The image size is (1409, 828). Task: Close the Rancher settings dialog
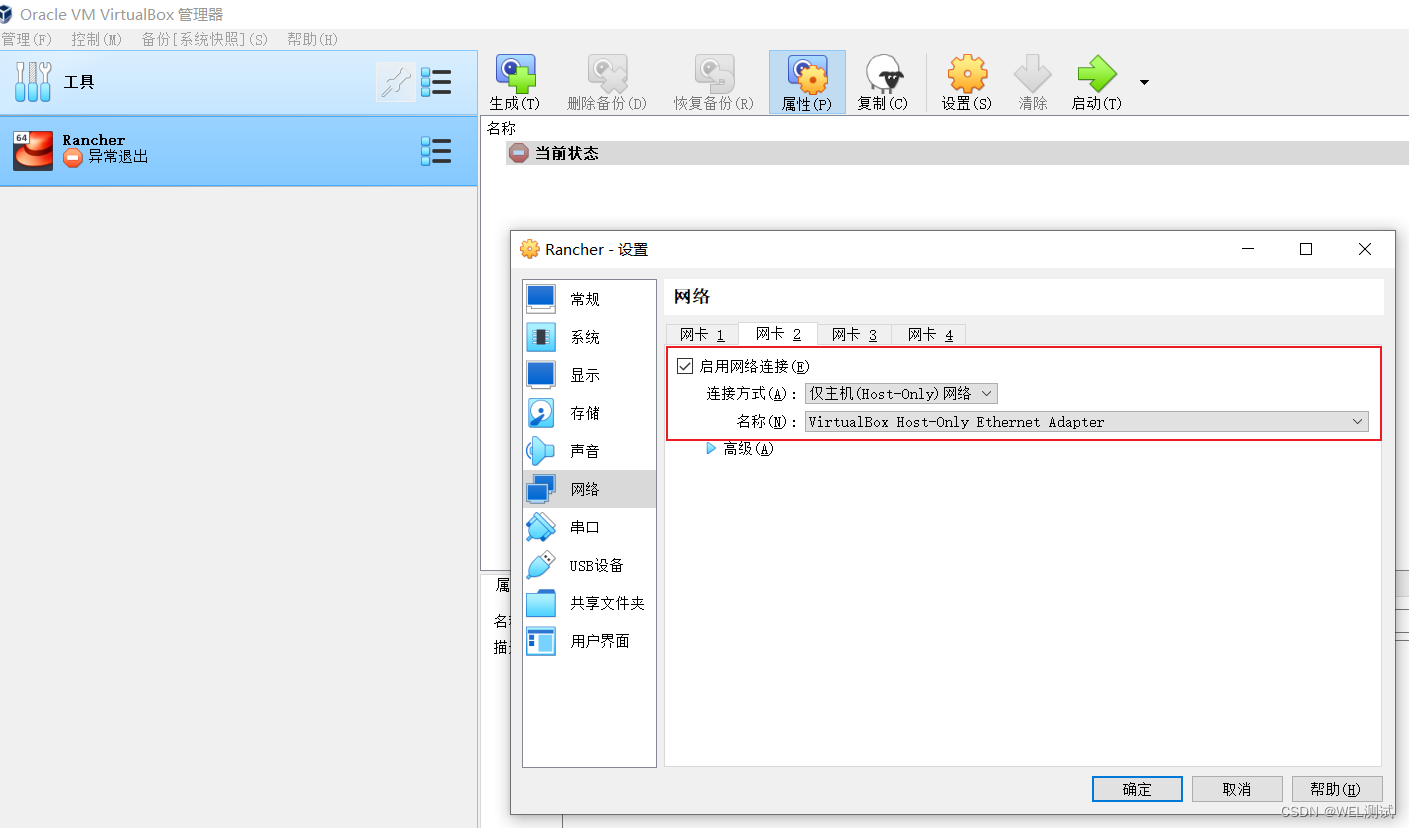click(1365, 249)
